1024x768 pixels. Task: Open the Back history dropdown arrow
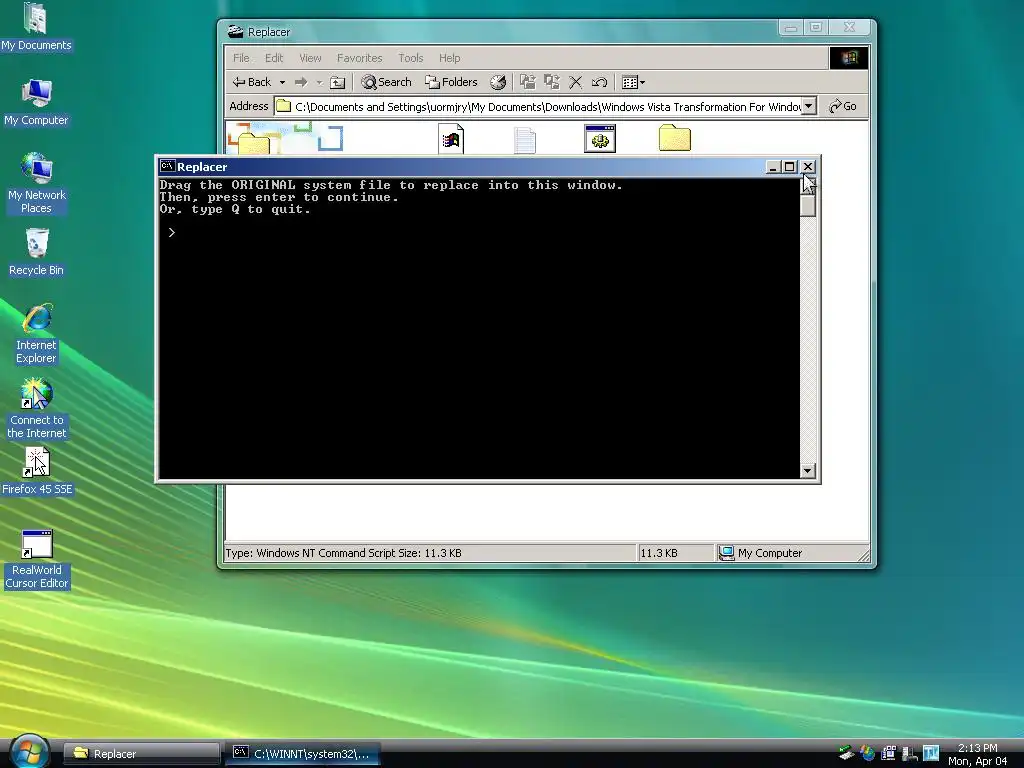click(x=282, y=82)
